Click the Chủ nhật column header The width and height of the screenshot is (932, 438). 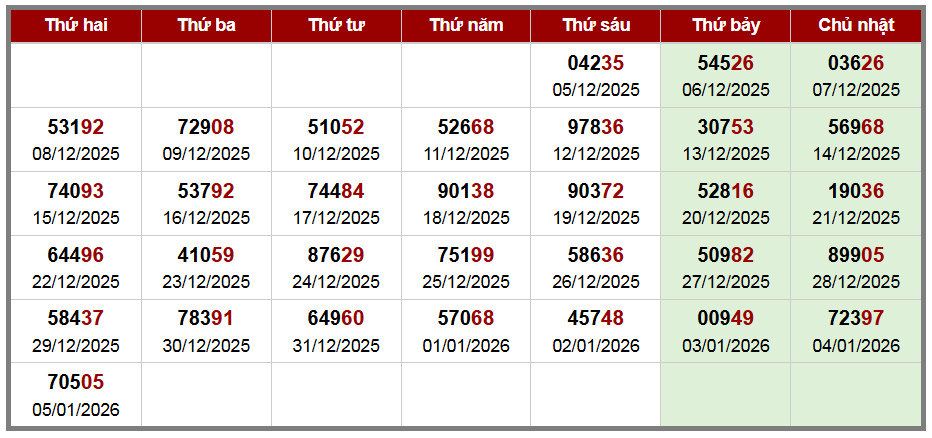click(856, 26)
